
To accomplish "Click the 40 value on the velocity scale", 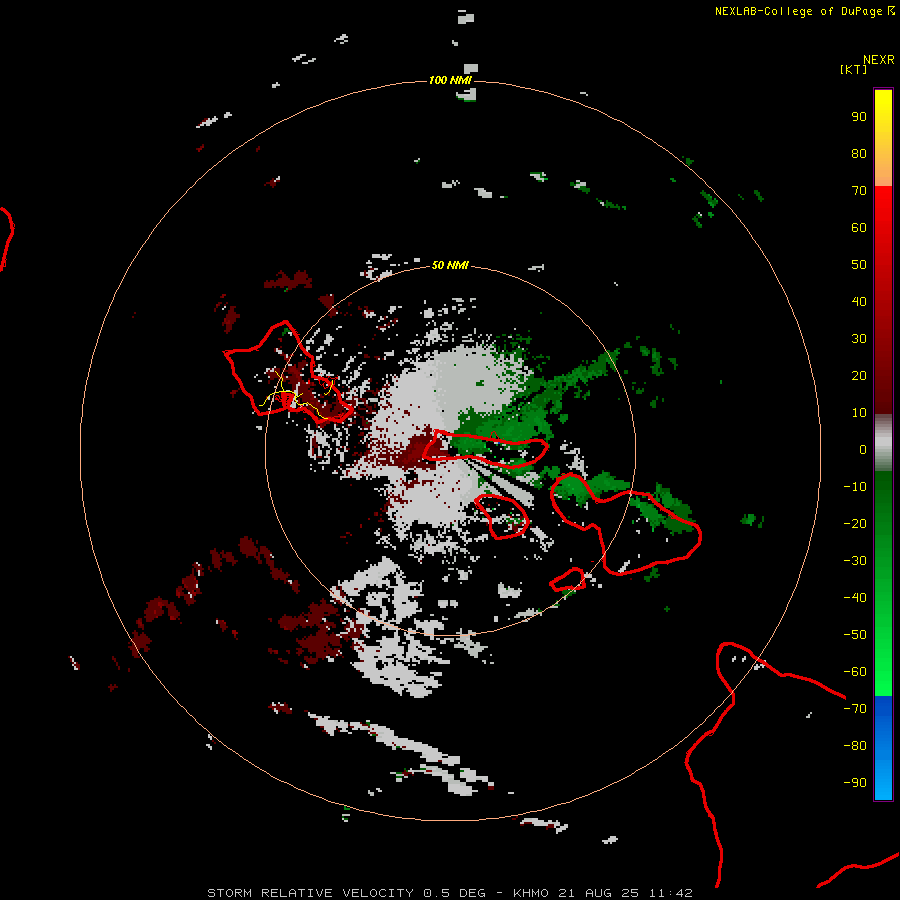I will point(859,302).
